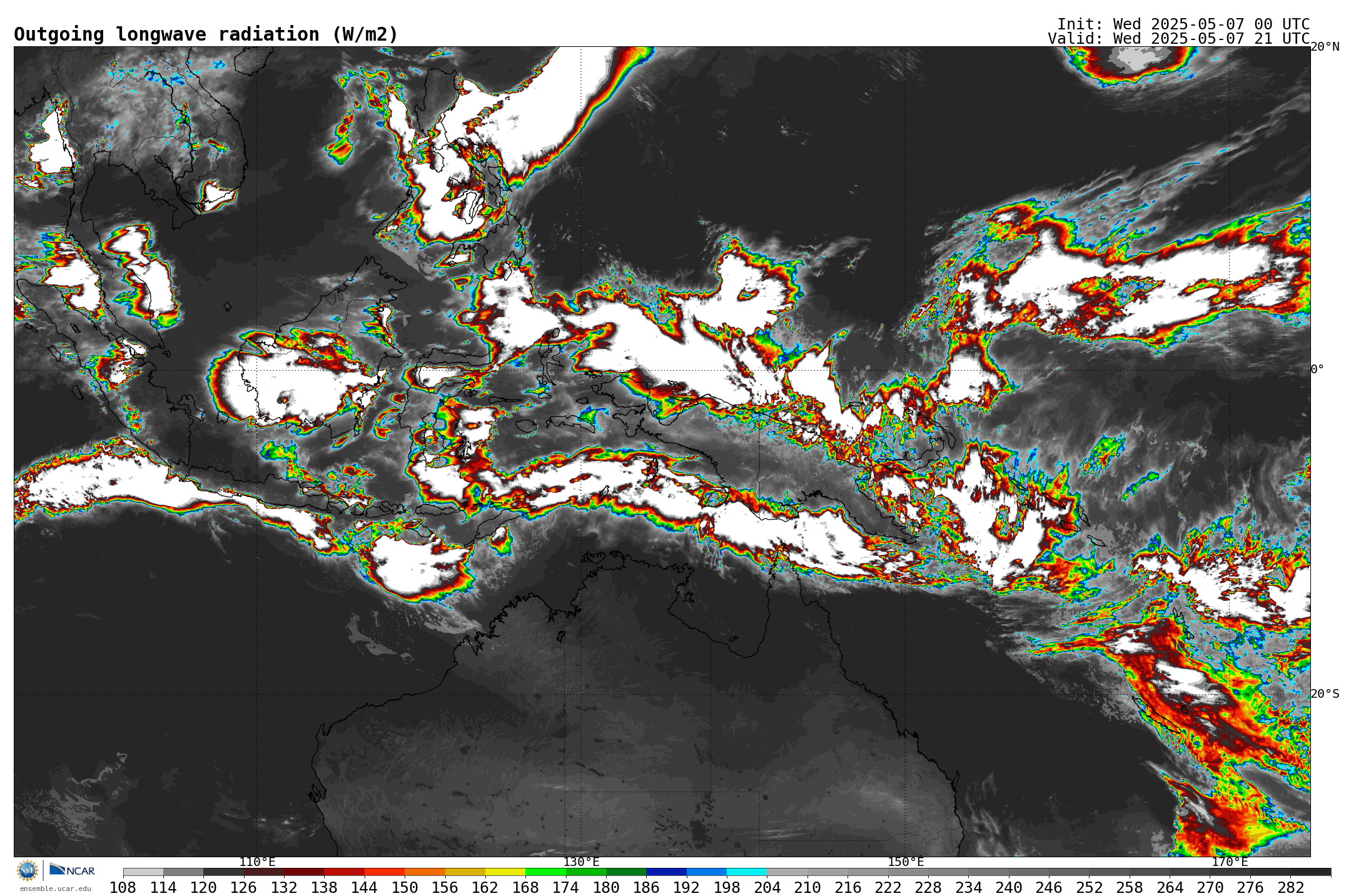Click the 'Init: Wed 2025-05-07 00 UTC' text
This screenshot has height=896, width=1351.
coord(1183,24)
